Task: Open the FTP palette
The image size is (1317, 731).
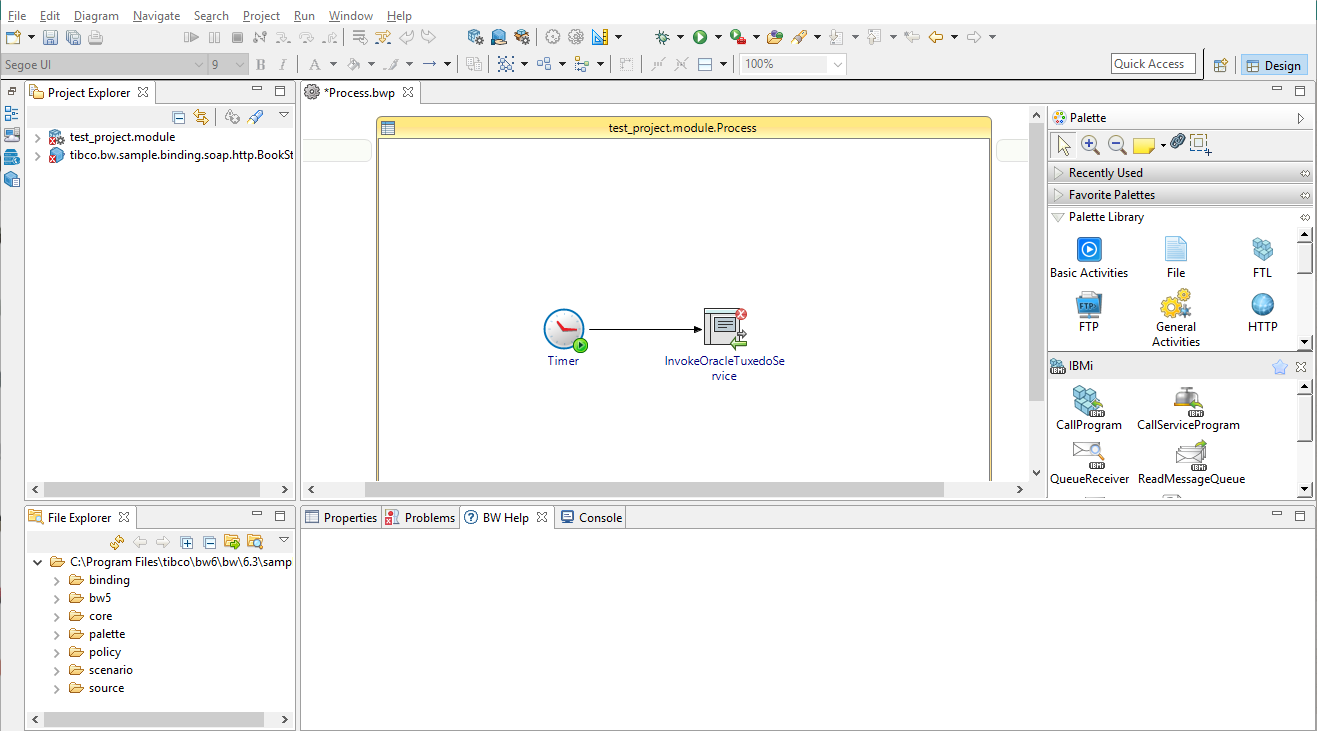Action: pyautogui.click(x=1089, y=312)
